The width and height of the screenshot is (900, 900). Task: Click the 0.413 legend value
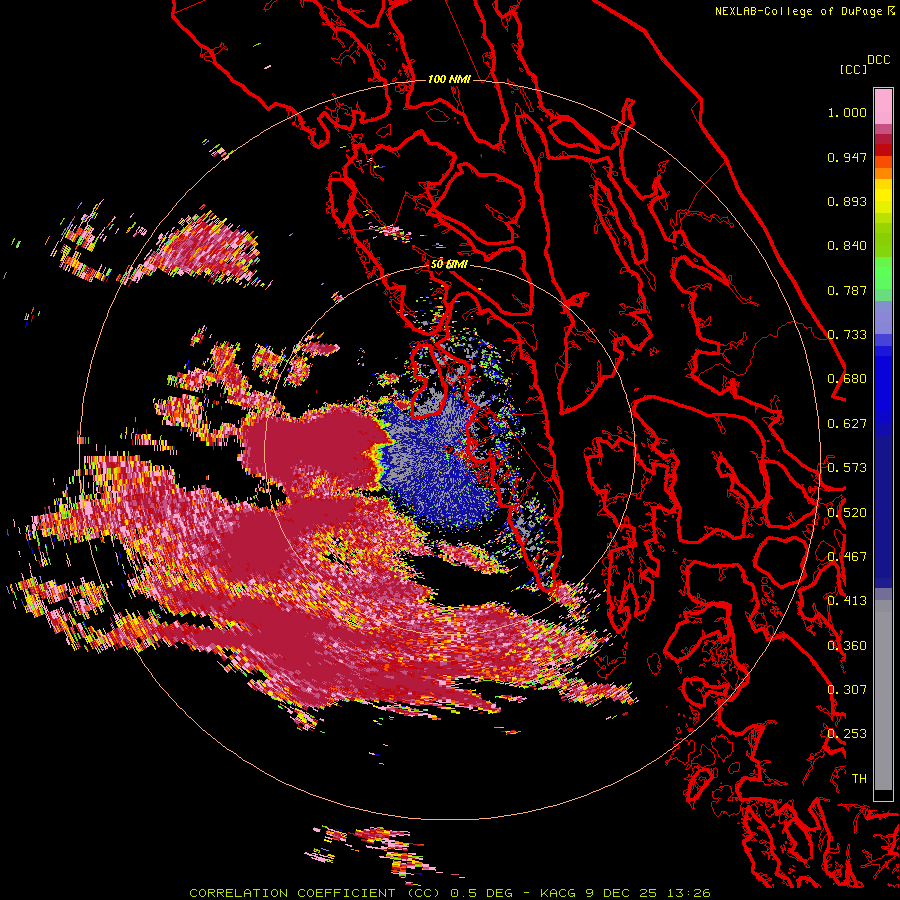coord(847,601)
